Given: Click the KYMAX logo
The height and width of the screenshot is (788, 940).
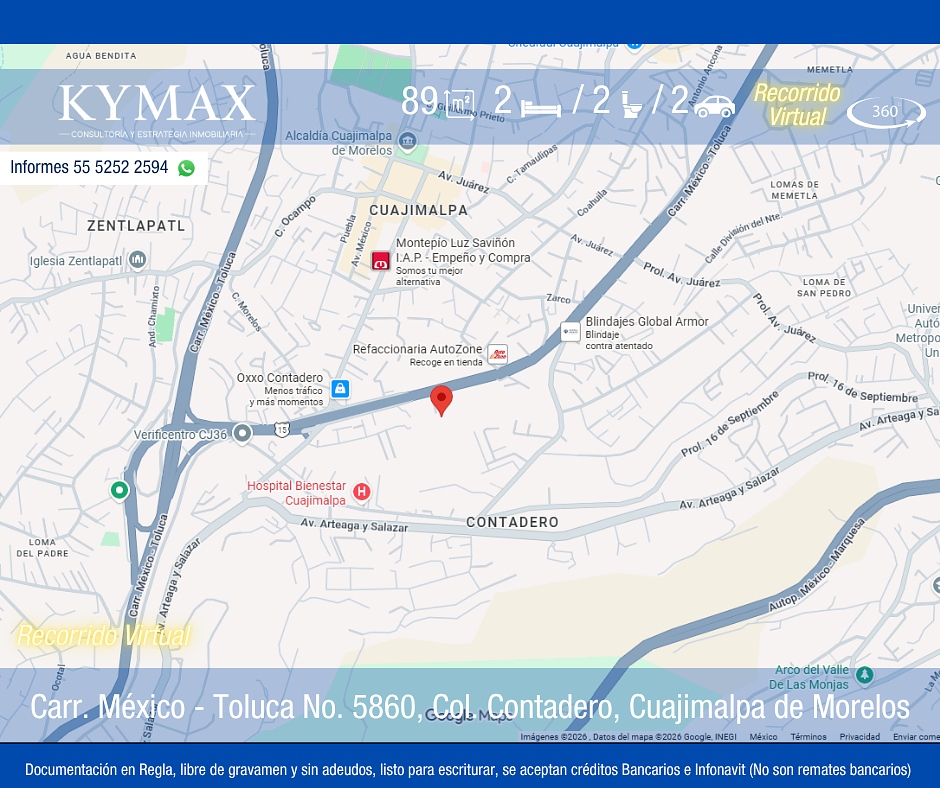Looking at the screenshot, I should click(x=157, y=111).
